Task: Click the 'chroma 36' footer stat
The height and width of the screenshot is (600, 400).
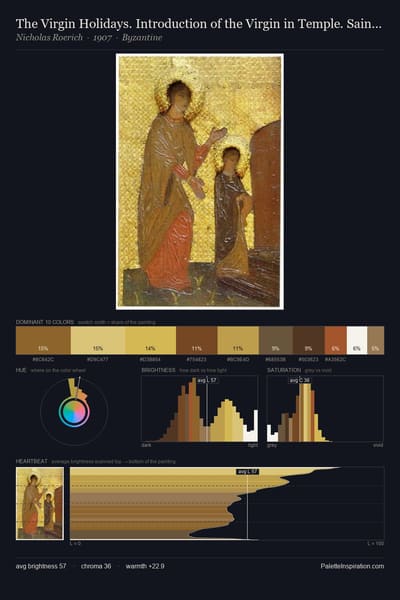Action: 96,566
